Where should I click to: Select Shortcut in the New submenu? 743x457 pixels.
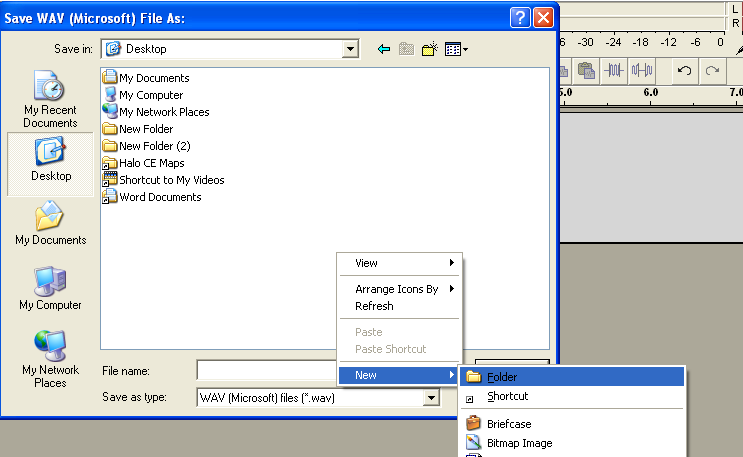click(507, 396)
